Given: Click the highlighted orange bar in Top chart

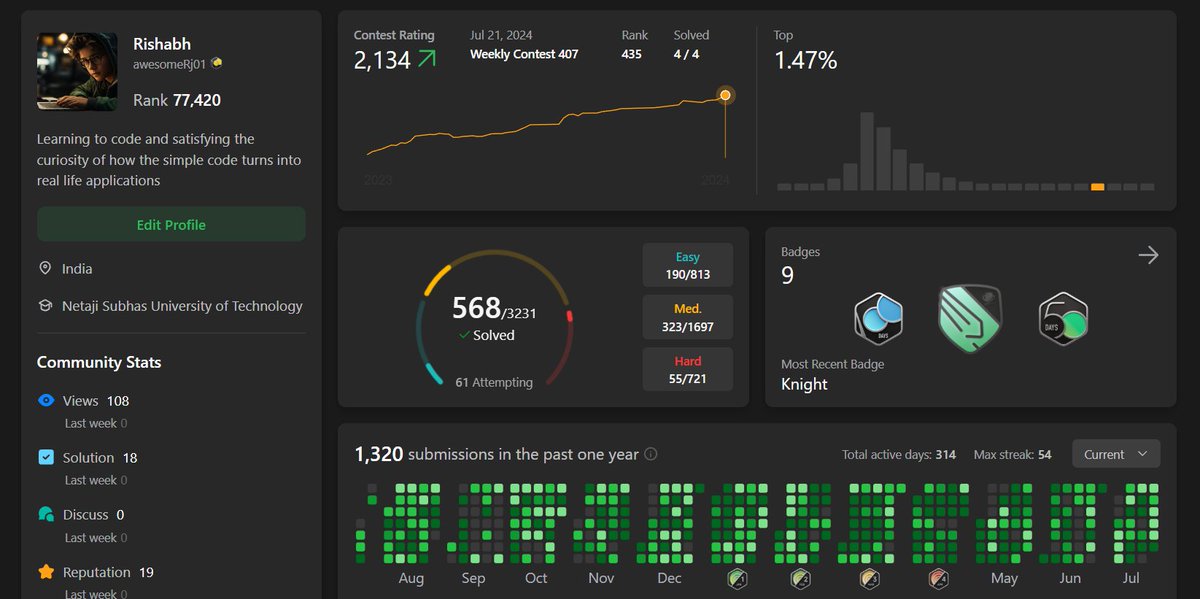Looking at the screenshot, I should click(1097, 186).
